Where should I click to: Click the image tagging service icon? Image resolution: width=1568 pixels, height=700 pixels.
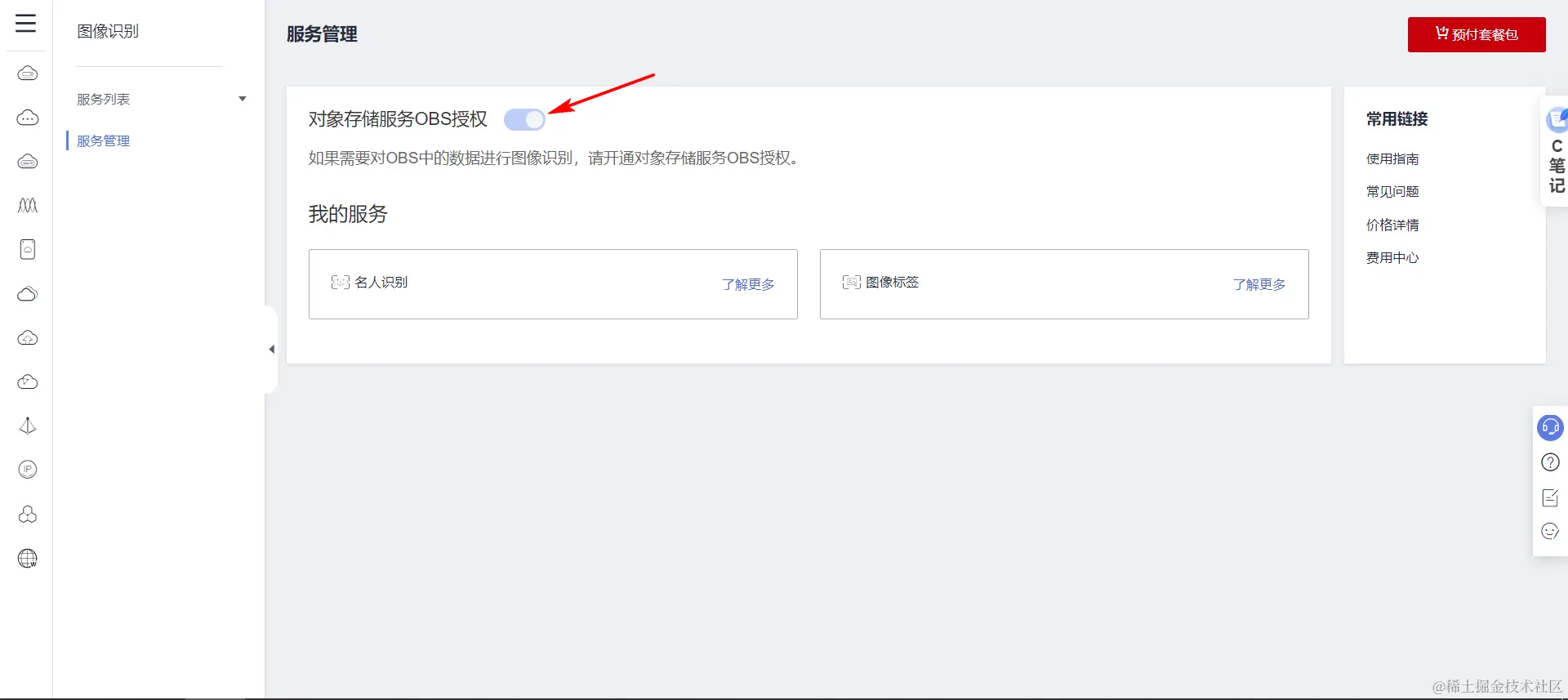click(851, 283)
